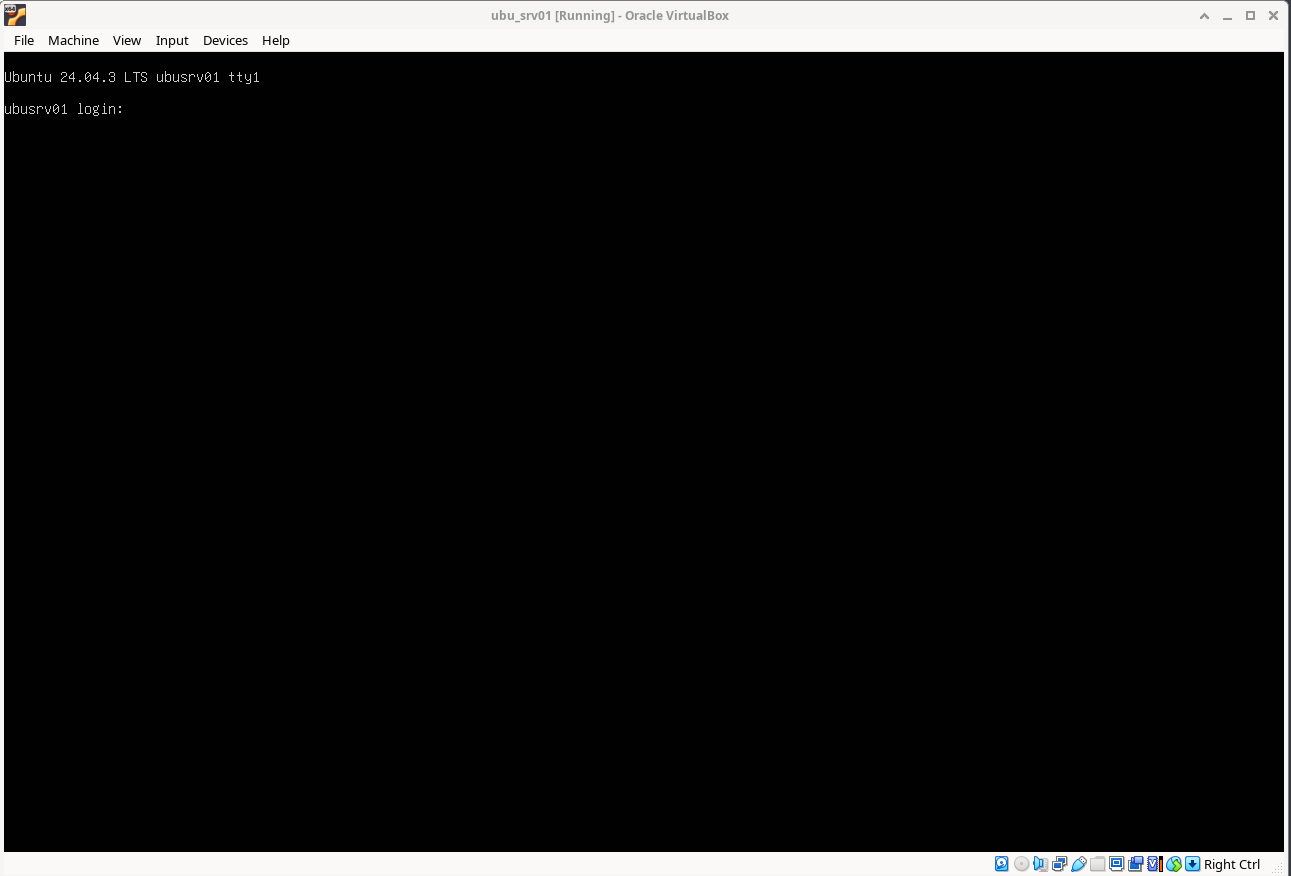Toggle the mouse integration indicator
Image resolution: width=1291 pixels, height=876 pixels.
point(1174,864)
